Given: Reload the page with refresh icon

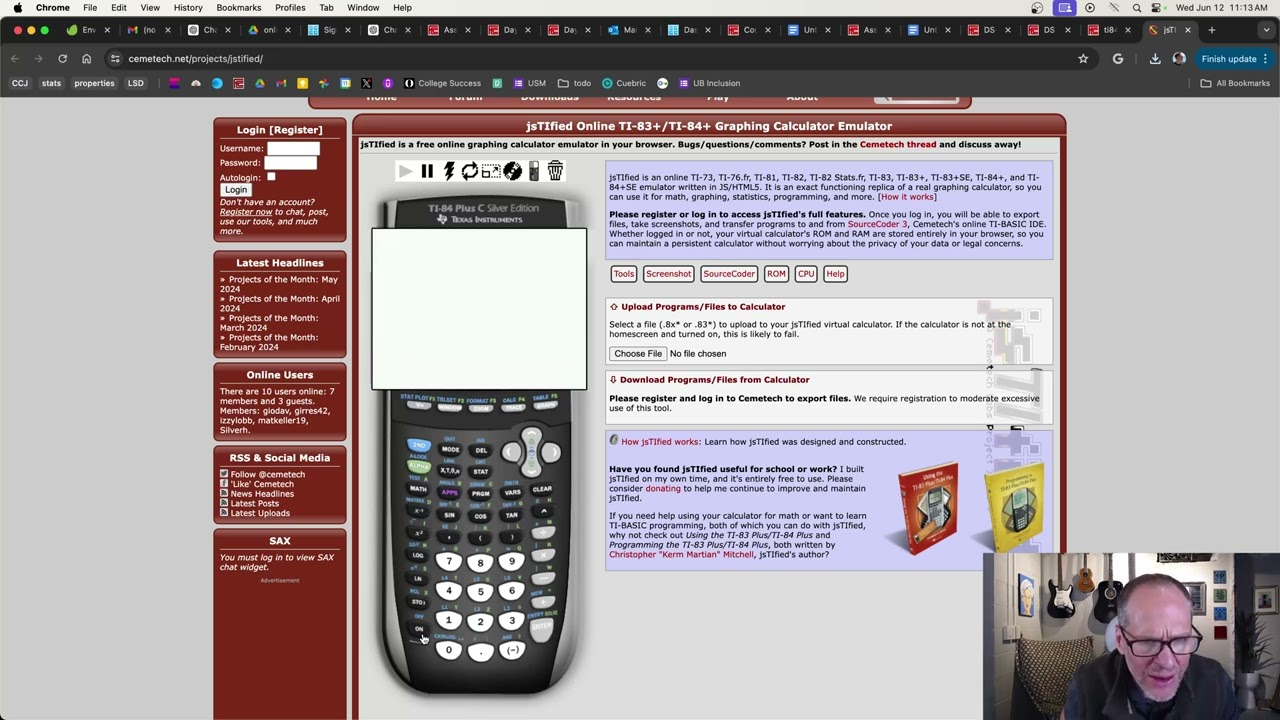Looking at the screenshot, I should click(x=62, y=59).
